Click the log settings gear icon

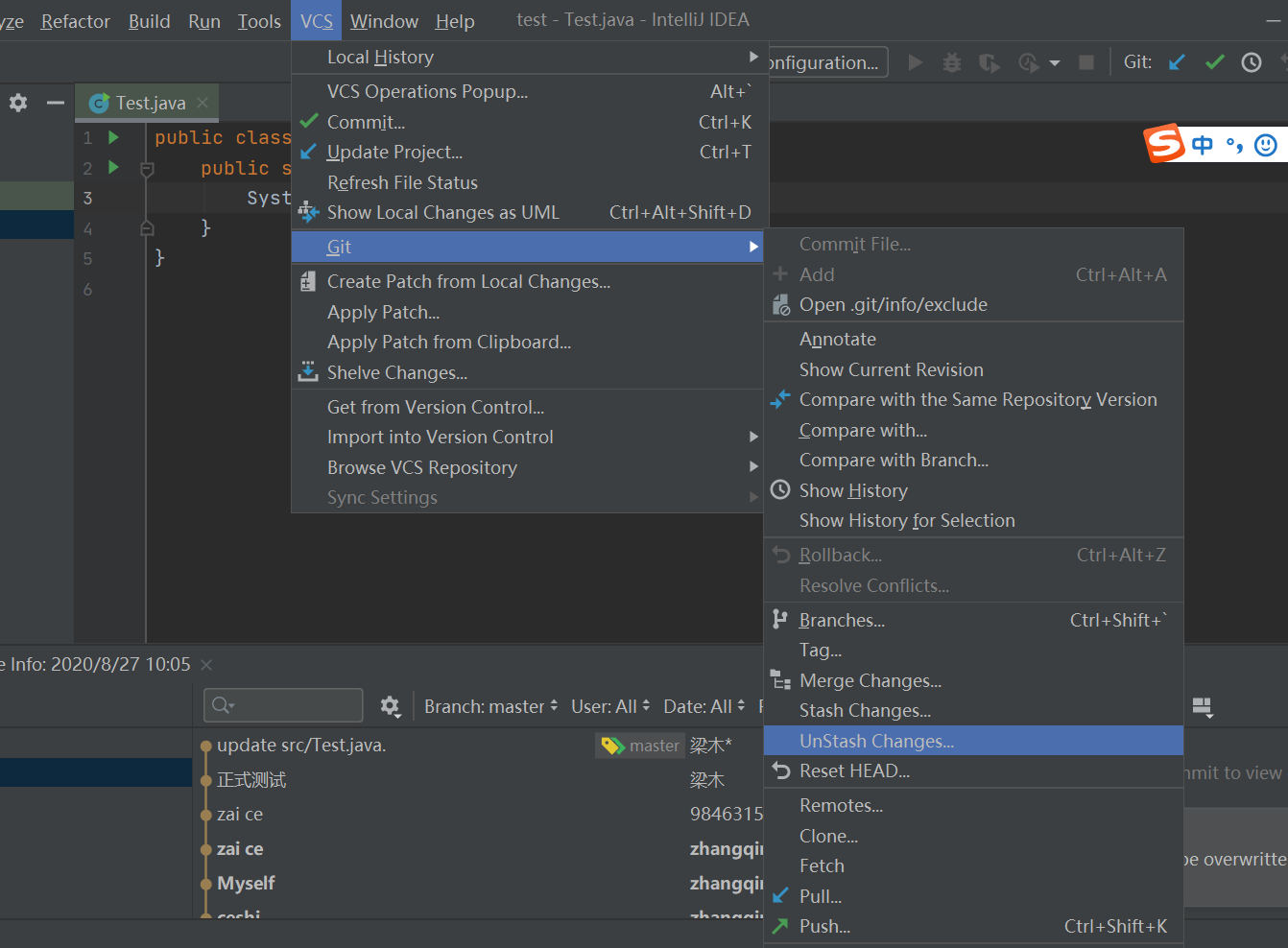click(x=390, y=706)
